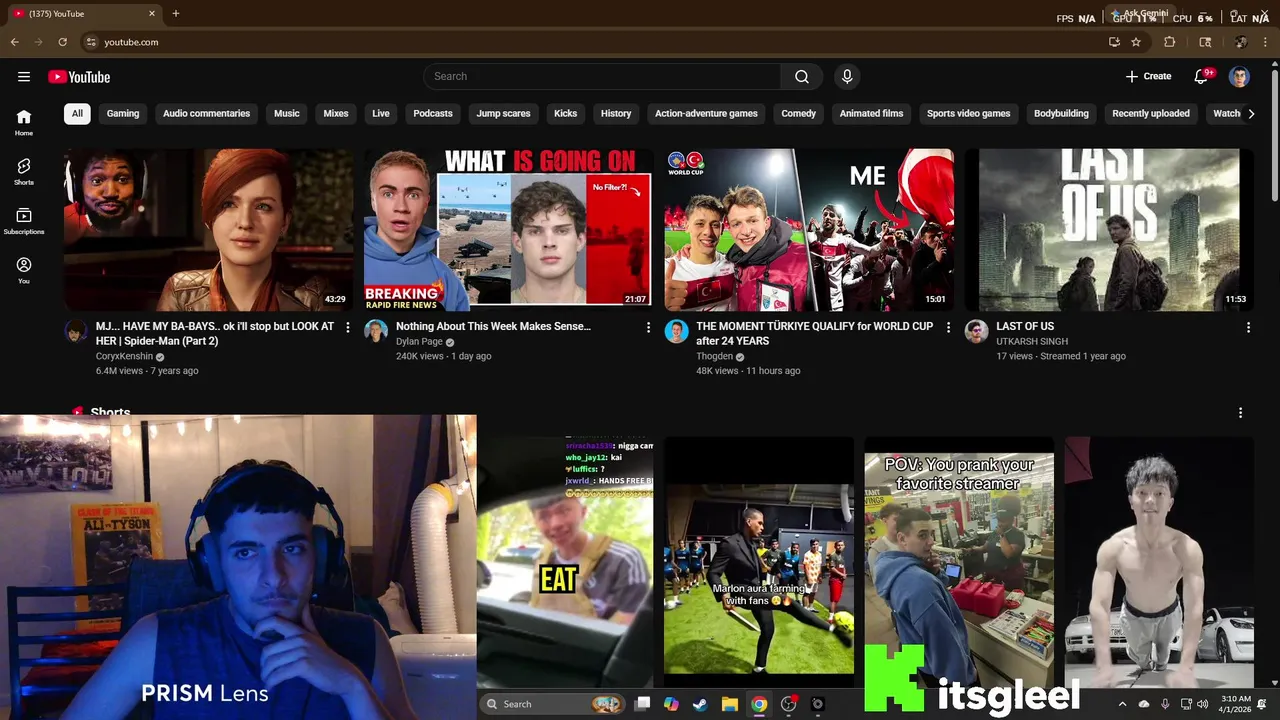Open the Chrome three-dot menu
The image size is (1280, 720).
point(1265,42)
